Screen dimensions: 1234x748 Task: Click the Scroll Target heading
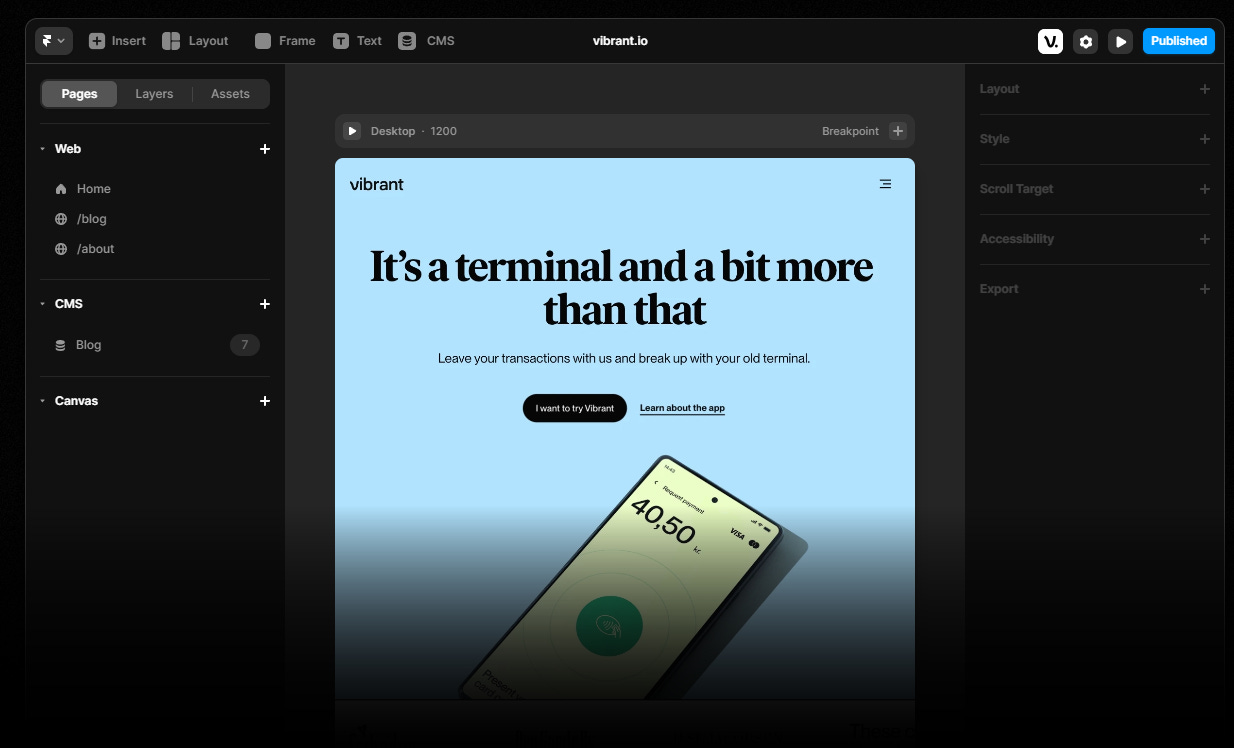point(1016,189)
